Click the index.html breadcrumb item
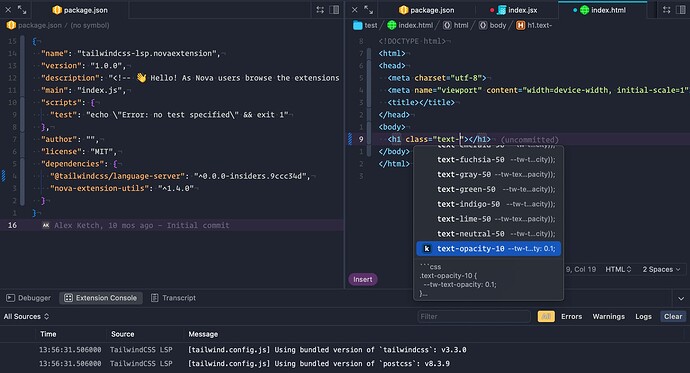Image resolution: width=690 pixels, height=373 pixels. click(410, 25)
